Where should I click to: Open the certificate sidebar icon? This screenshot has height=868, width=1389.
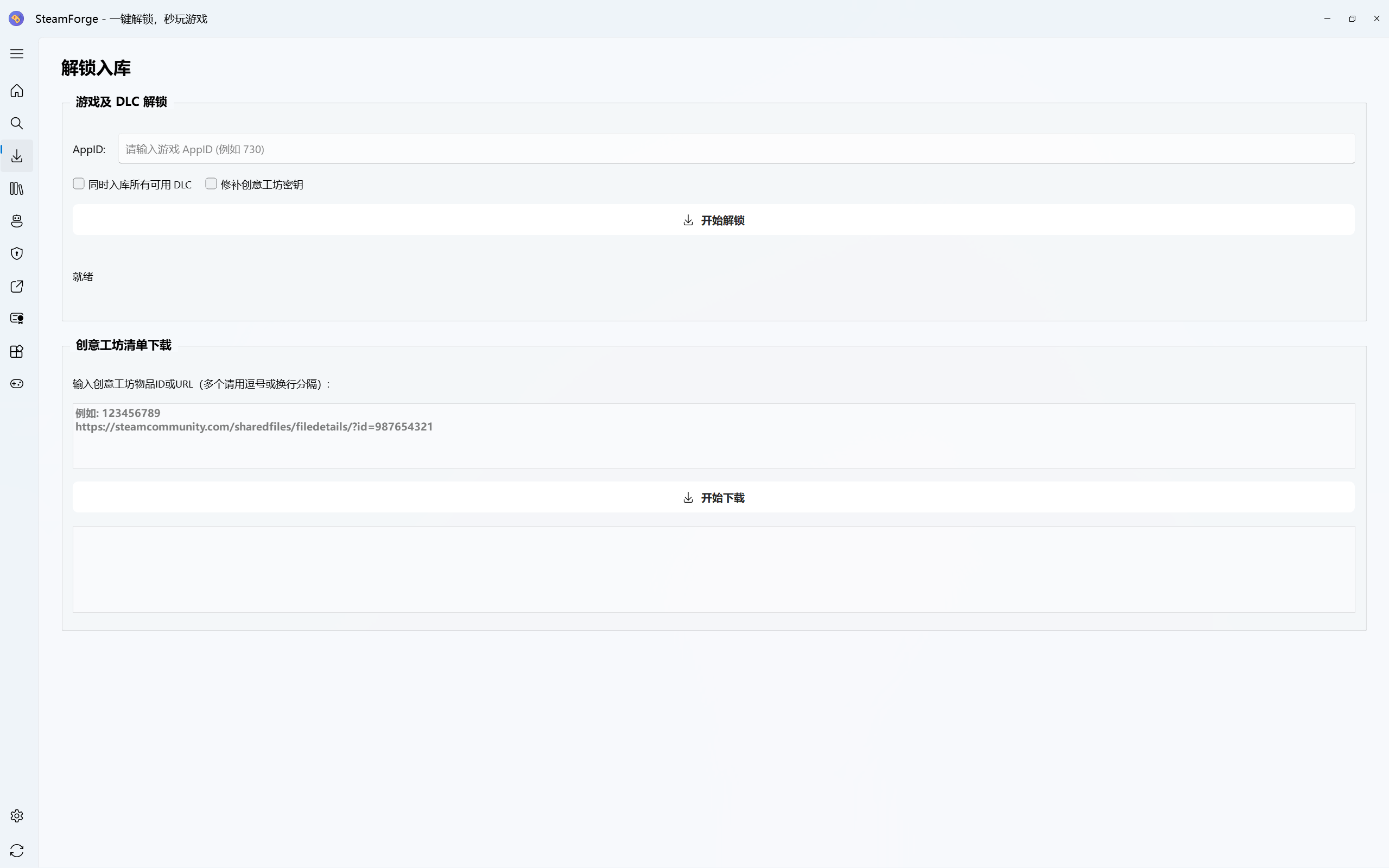[17, 319]
